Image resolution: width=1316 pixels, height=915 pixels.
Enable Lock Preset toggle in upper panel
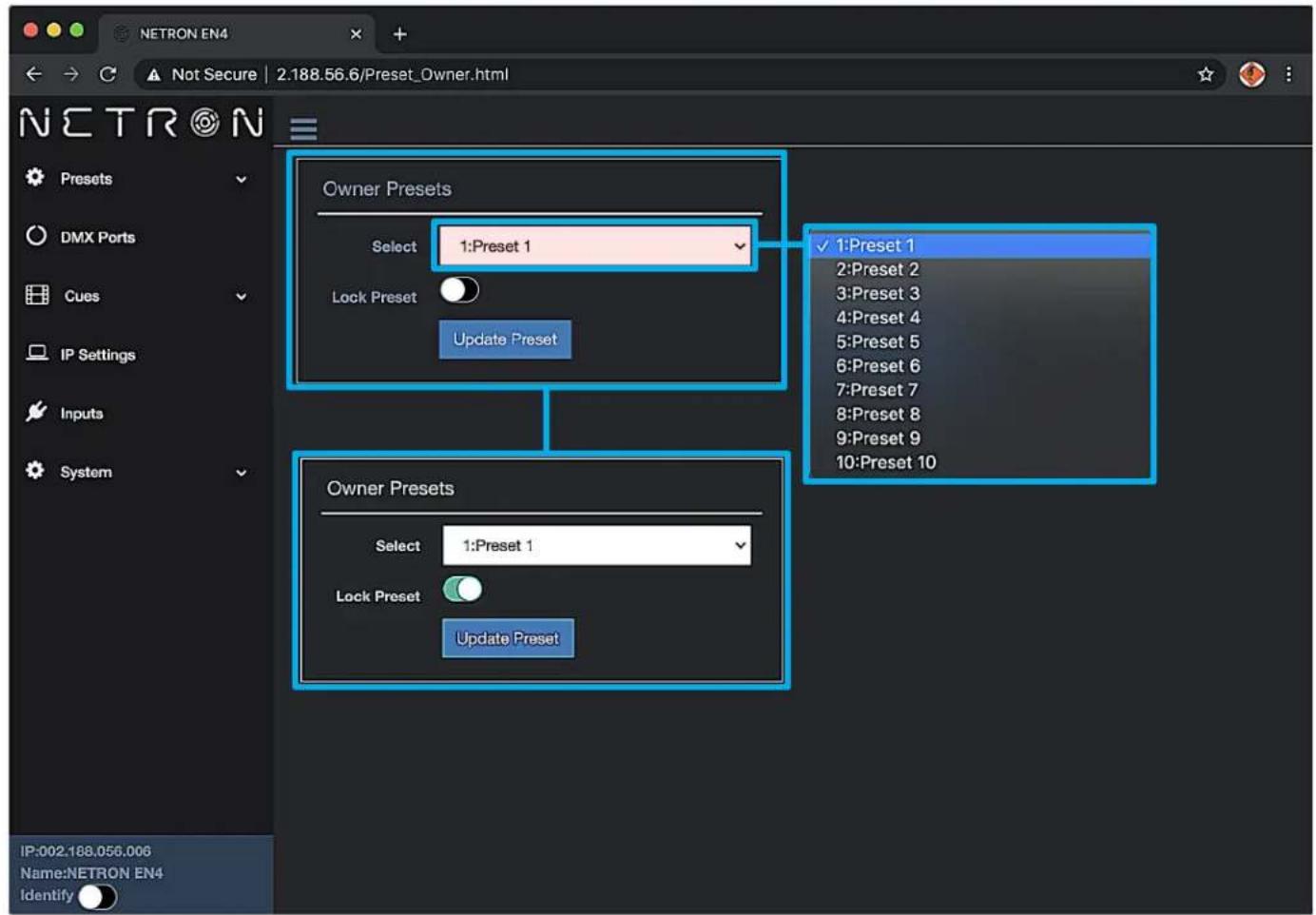click(459, 290)
